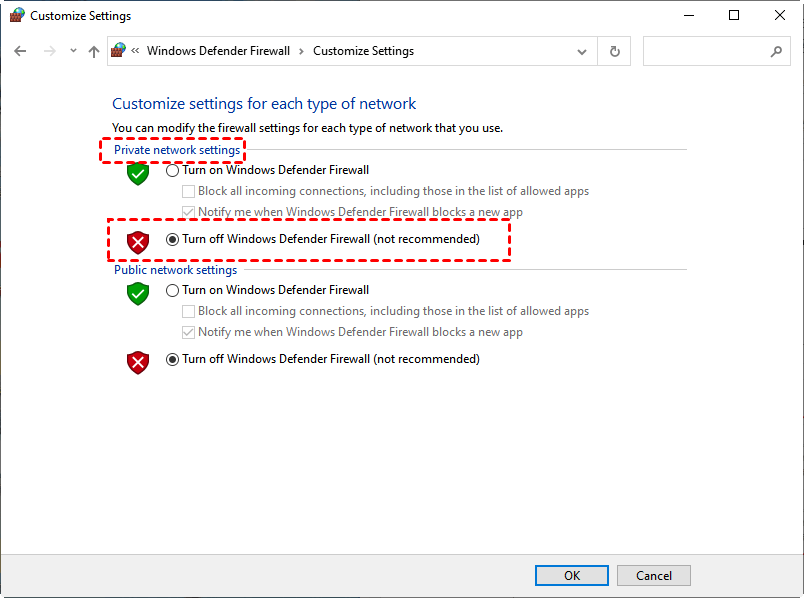The height and width of the screenshot is (598, 804).
Task: Turn on Windows Defender Firewall for Private network
Action: point(173,170)
